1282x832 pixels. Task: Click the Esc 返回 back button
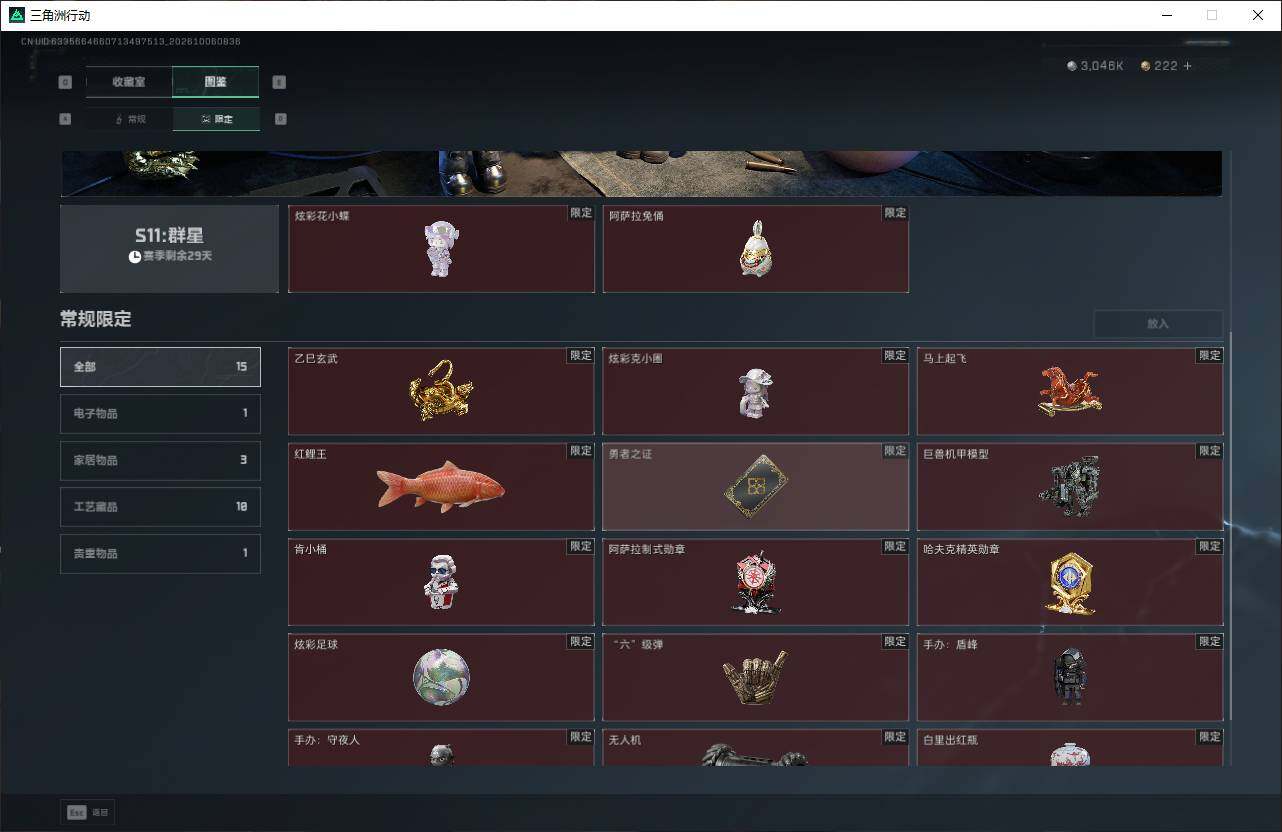click(88, 813)
